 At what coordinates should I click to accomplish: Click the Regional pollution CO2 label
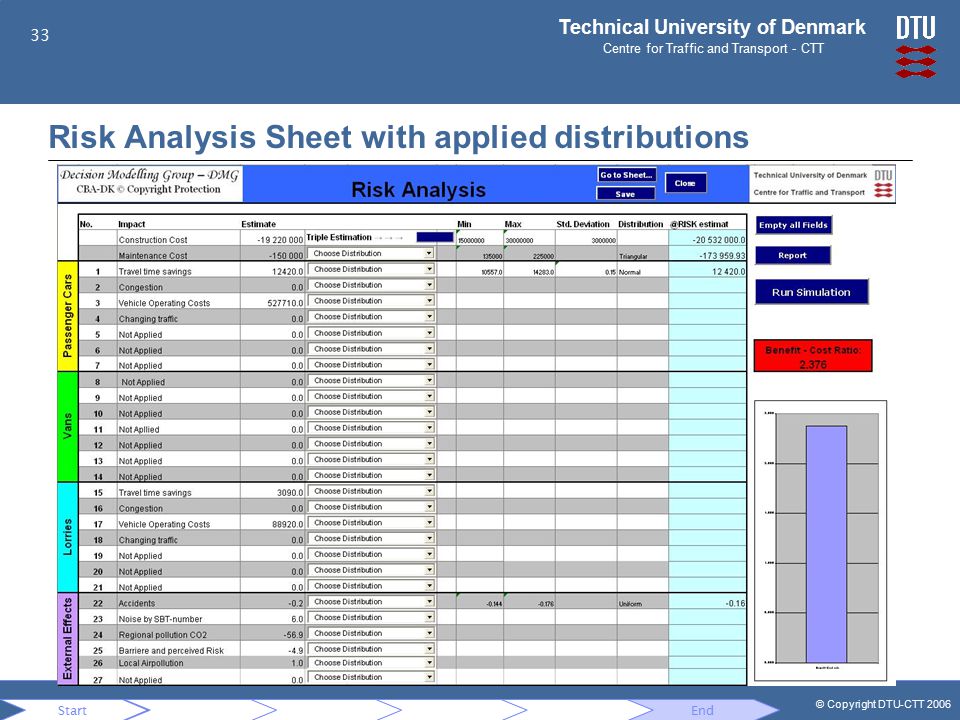pos(163,636)
